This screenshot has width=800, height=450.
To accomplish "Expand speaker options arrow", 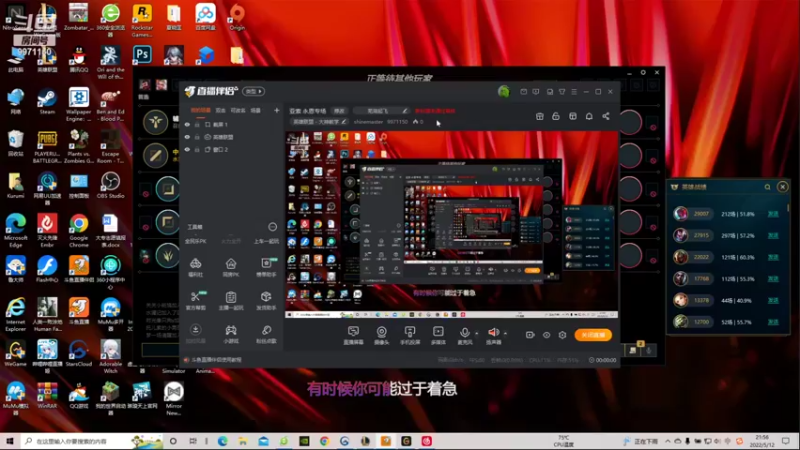I will pos(505,333).
